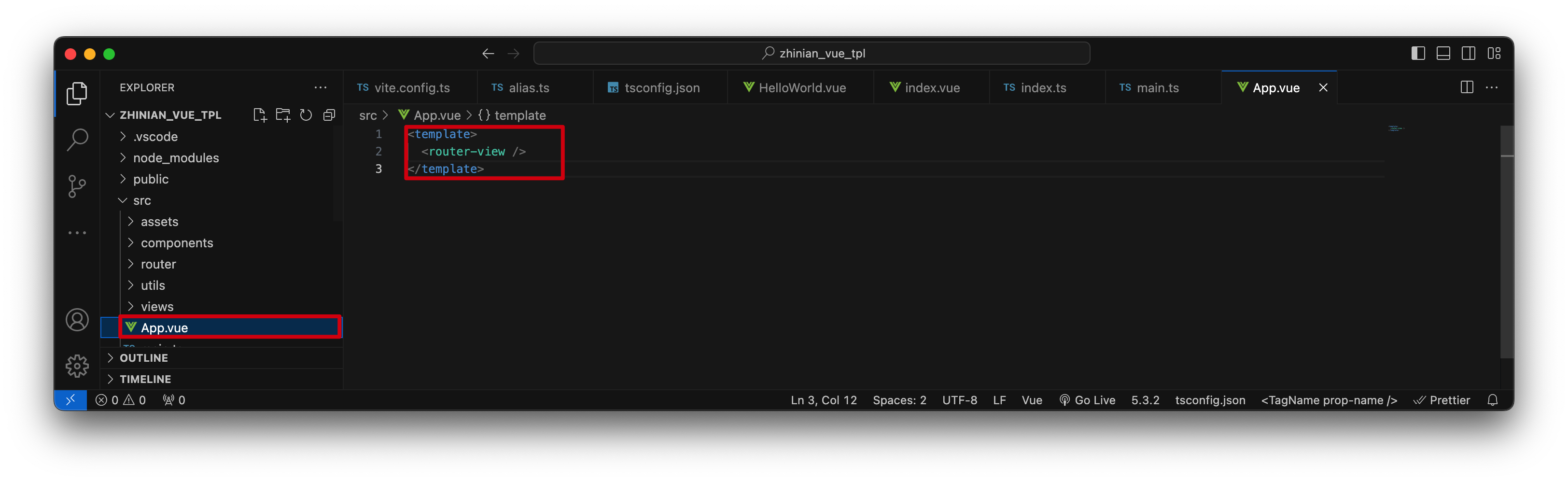Toggle the secondary side bar layout icon

pos(1468,54)
